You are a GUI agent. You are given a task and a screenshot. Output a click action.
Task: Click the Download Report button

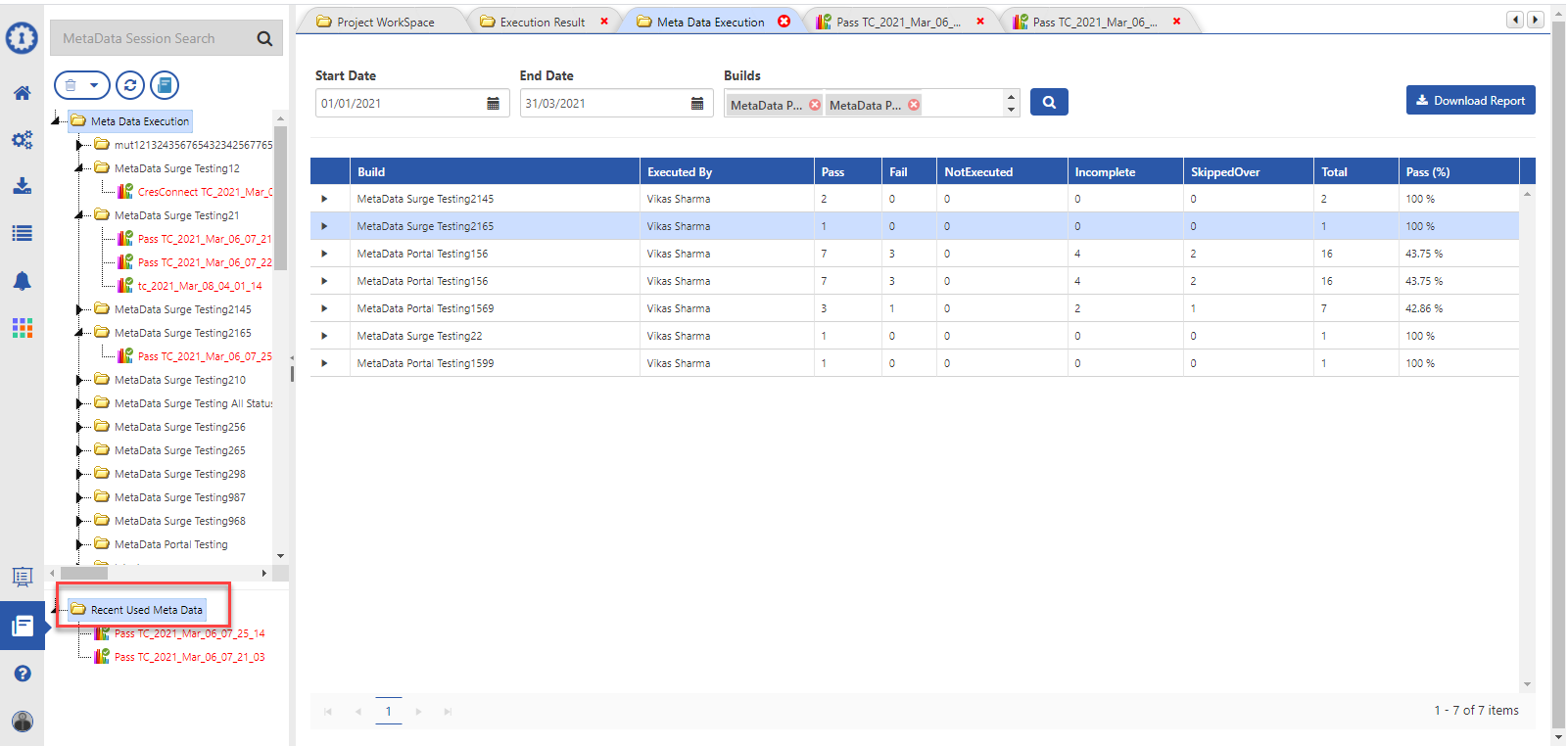click(1470, 100)
